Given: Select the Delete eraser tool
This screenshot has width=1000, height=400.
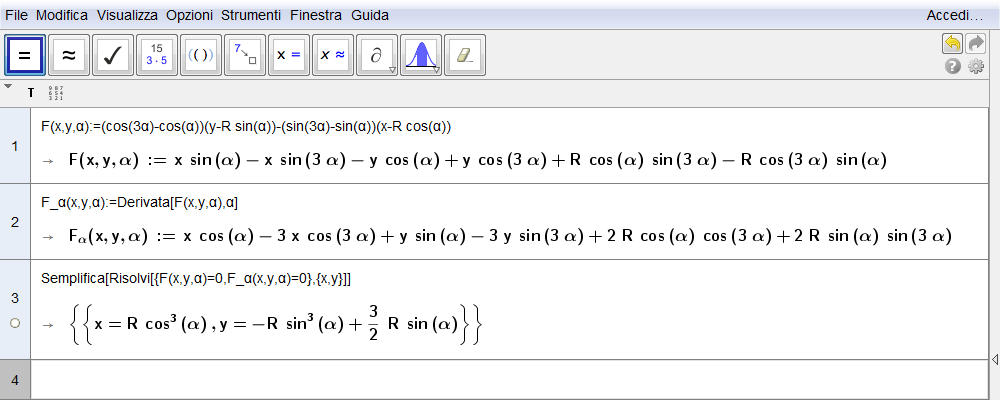Looking at the screenshot, I should pos(465,56).
